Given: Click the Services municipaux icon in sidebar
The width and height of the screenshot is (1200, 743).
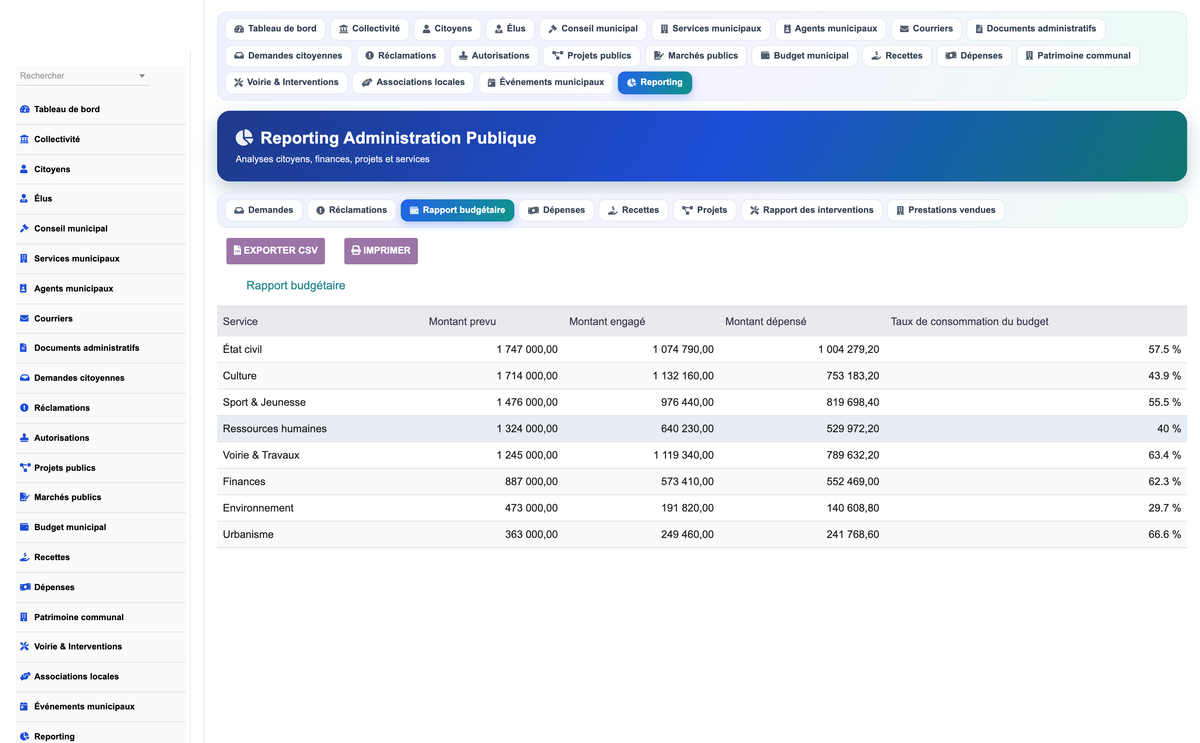Looking at the screenshot, I should (24, 259).
